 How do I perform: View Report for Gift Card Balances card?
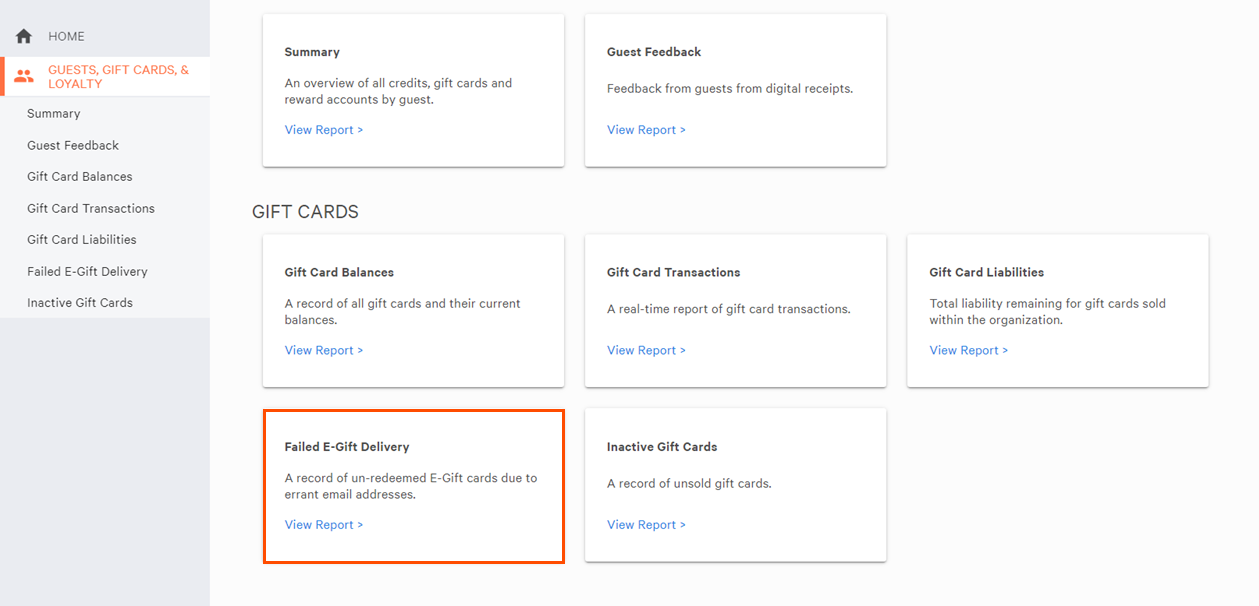click(324, 350)
